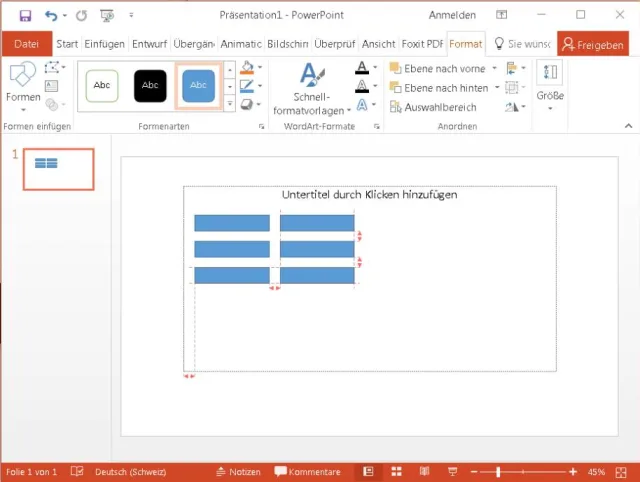Expand the shape styles gallery more button

coord(230,103)
